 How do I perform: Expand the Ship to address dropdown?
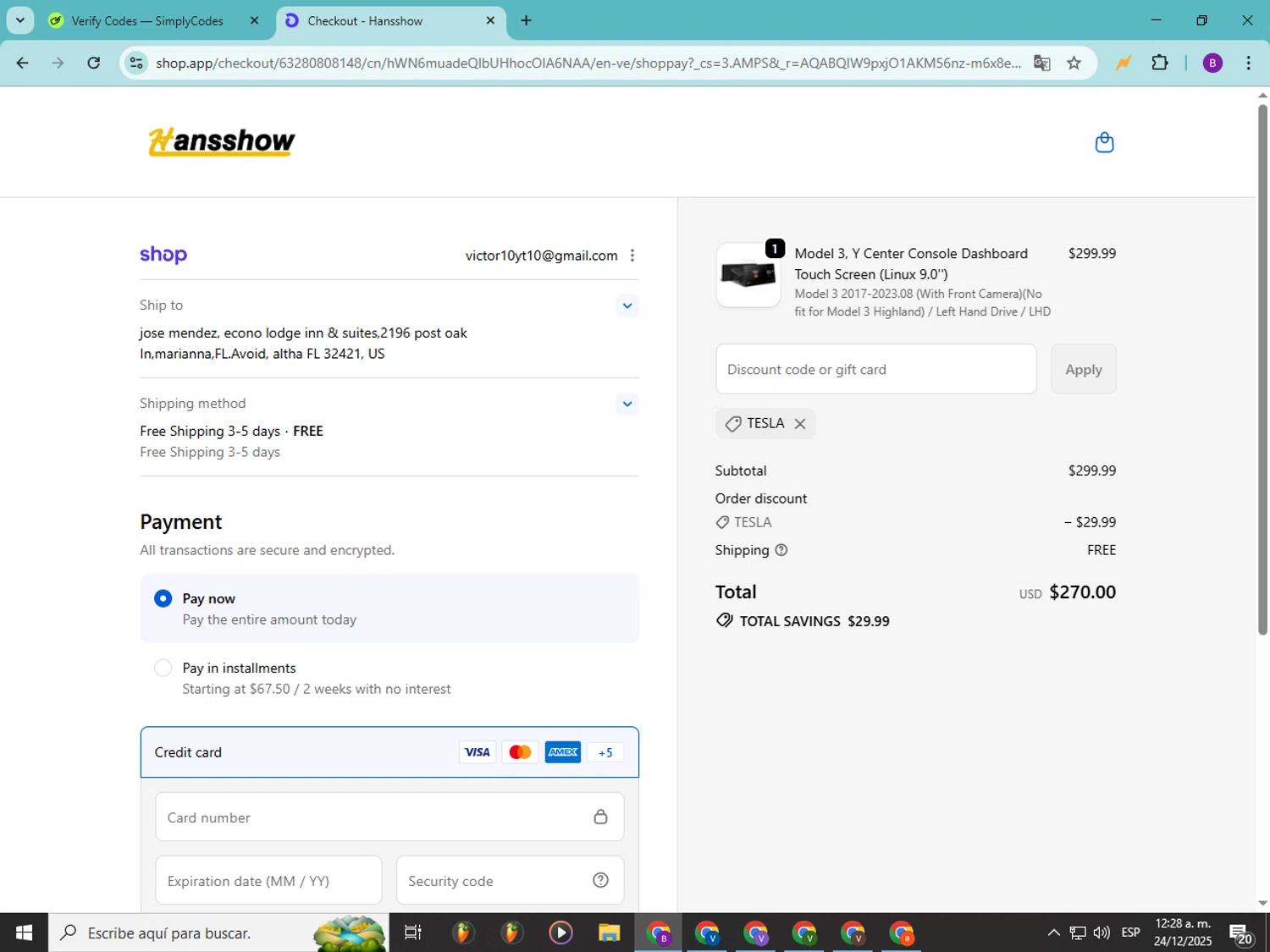[x=627, y=305]
